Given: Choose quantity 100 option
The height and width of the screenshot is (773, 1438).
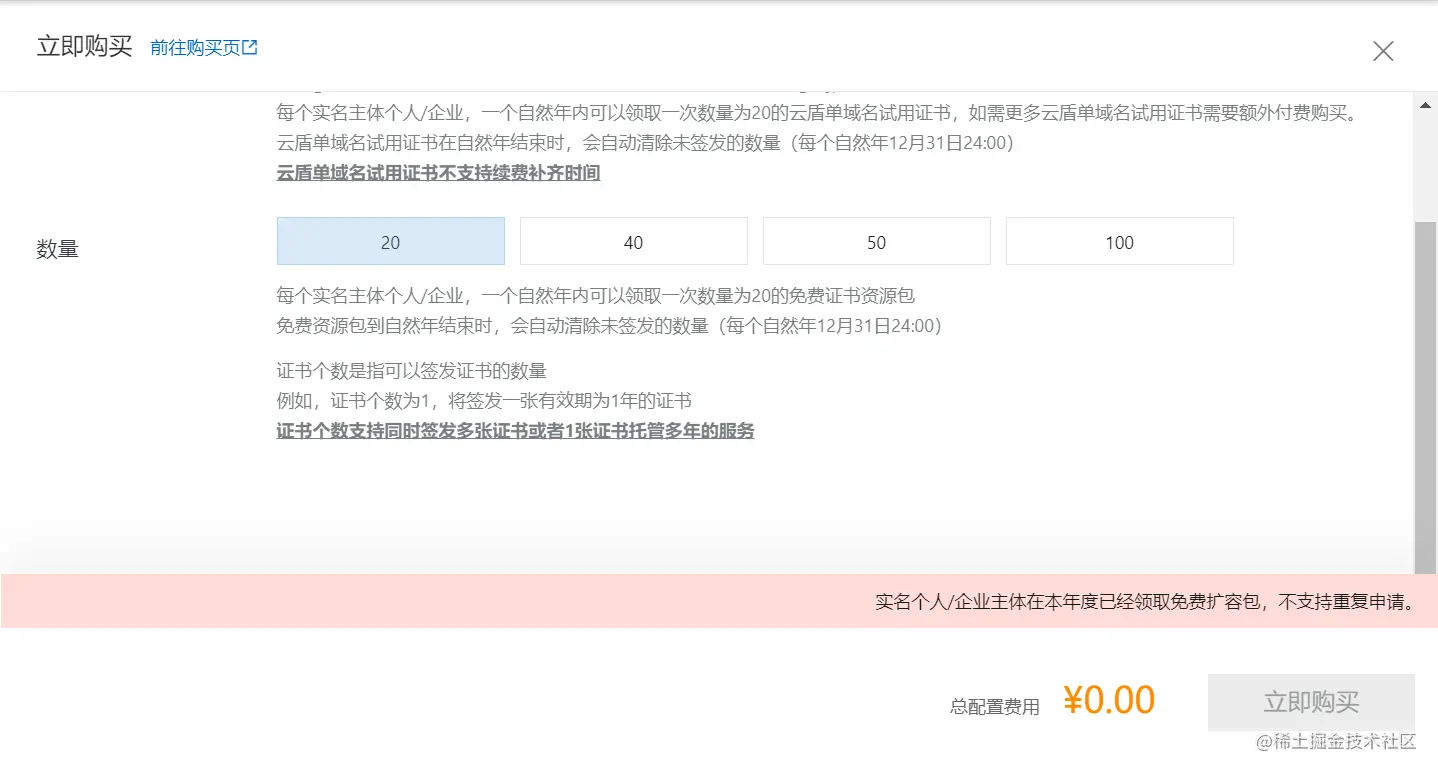Looking at the screenshot, I should tap(1120, 242).
